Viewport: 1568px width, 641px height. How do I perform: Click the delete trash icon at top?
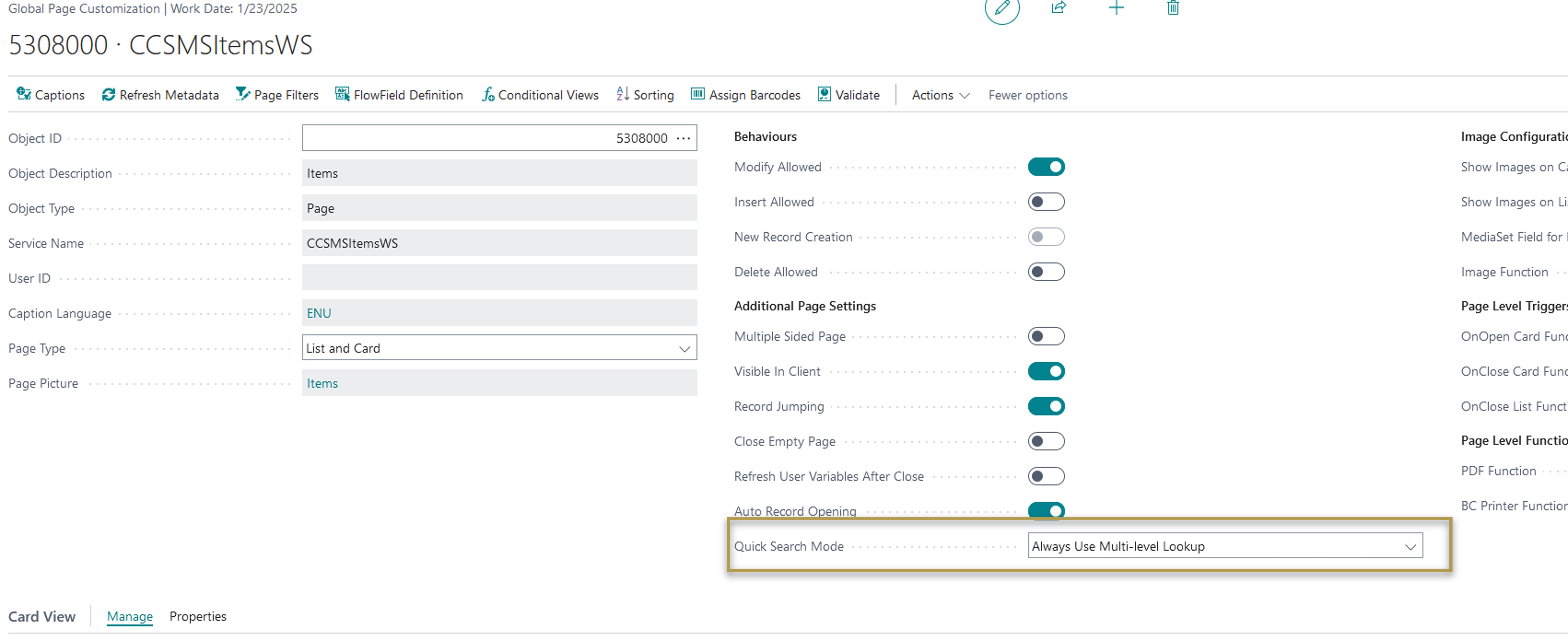(1172, 9)
